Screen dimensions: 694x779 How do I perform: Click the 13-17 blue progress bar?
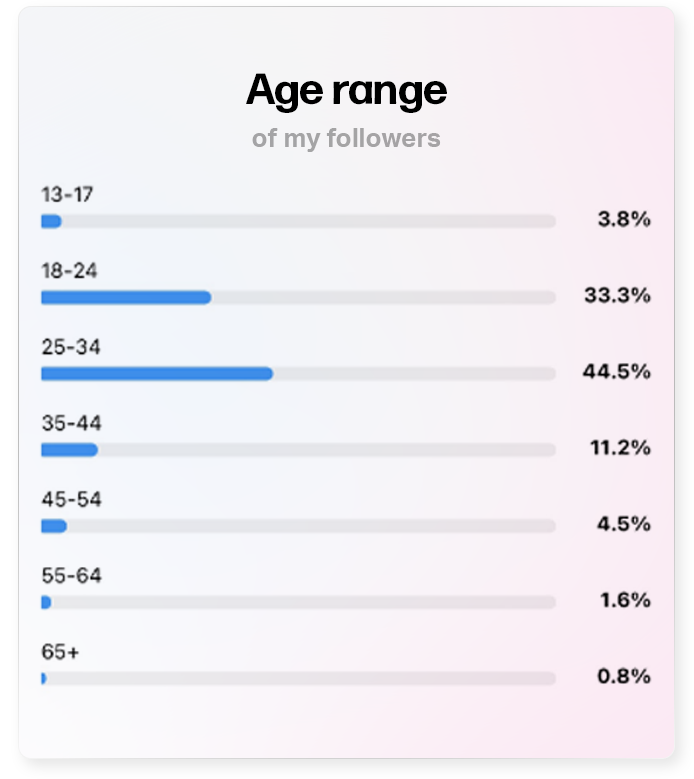coord(52,221)
